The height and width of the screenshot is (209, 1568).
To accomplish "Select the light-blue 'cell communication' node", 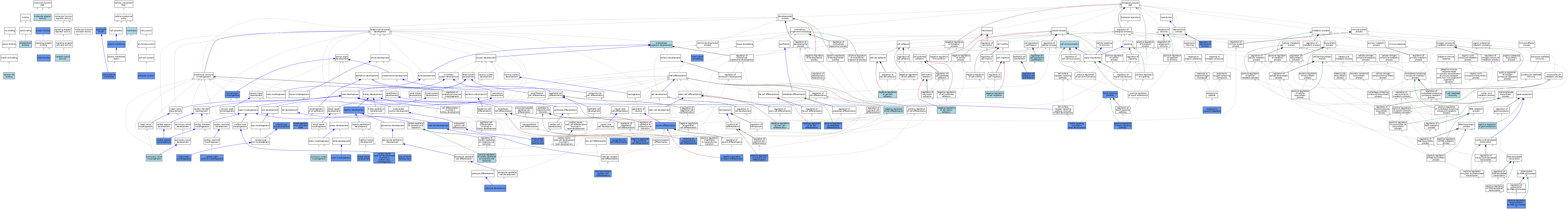I will point(1069,44).
